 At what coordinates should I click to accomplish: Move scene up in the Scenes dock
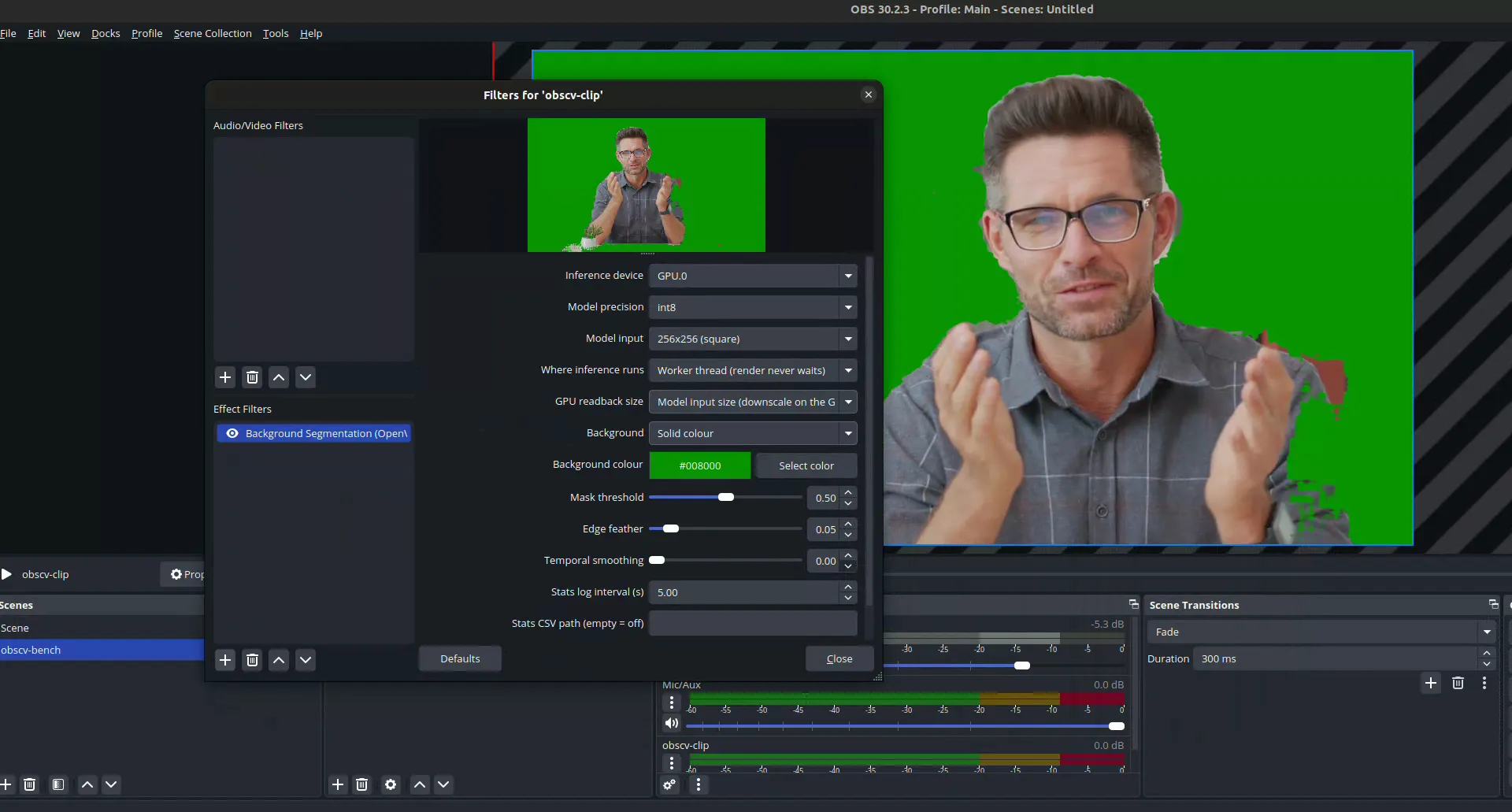pyautogui.click(x=87, y=784)
